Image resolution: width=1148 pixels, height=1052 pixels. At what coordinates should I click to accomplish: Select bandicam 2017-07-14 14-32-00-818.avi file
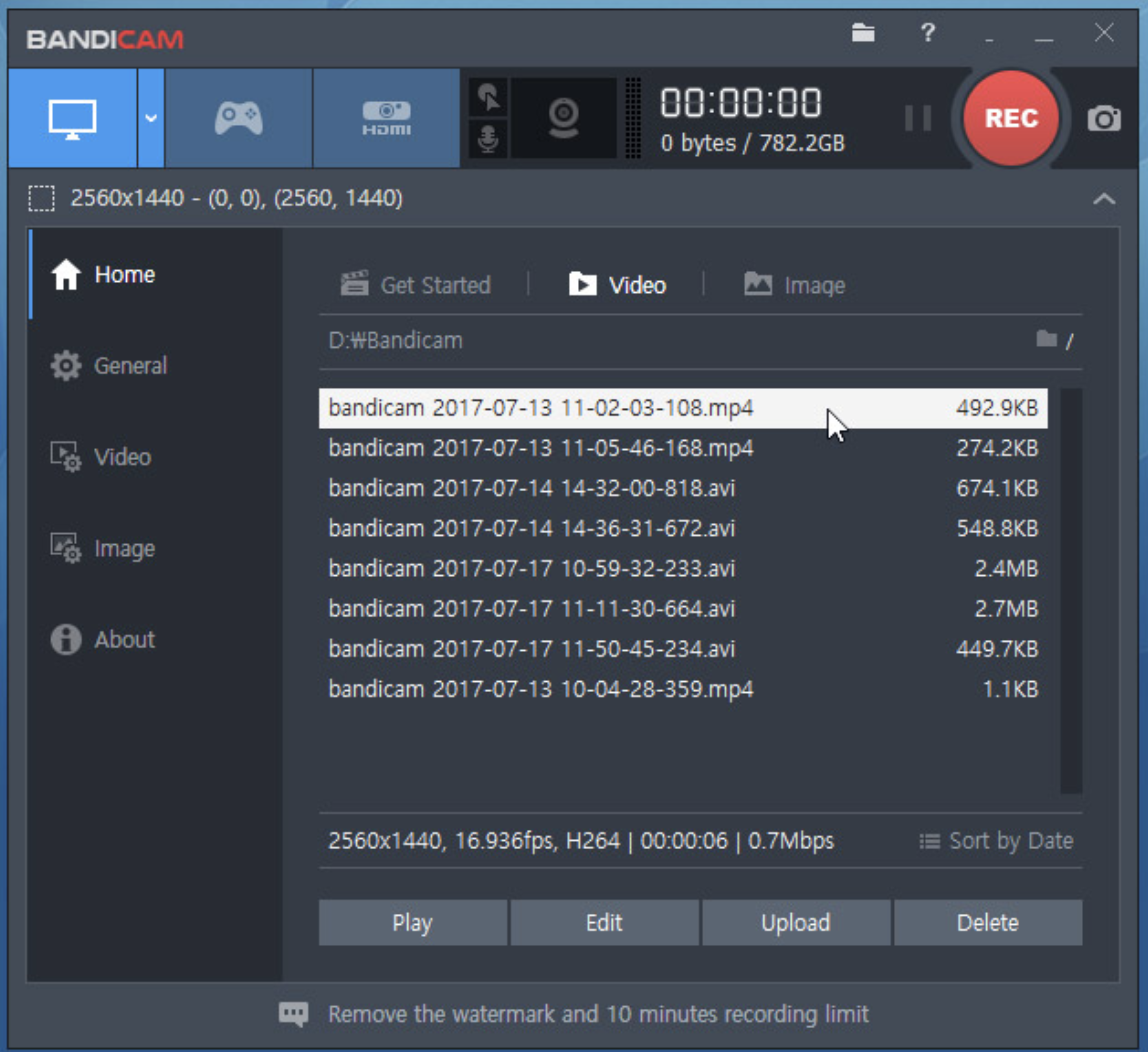tap(683, 488)
